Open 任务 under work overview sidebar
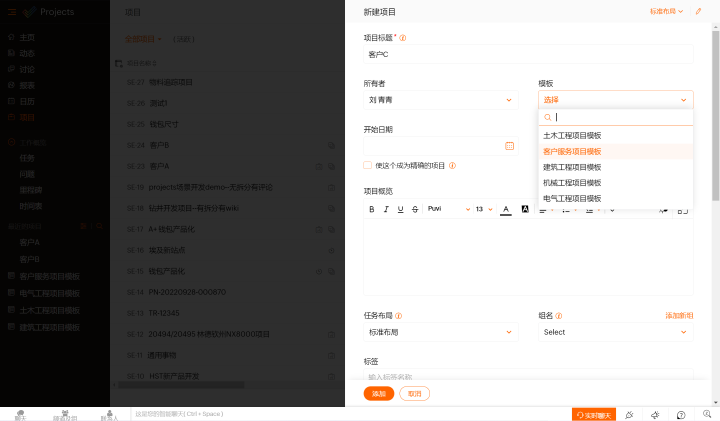Image resolution: width=720 pixels, height=421 pixels. pyautogui.click(x=27, y=158)
